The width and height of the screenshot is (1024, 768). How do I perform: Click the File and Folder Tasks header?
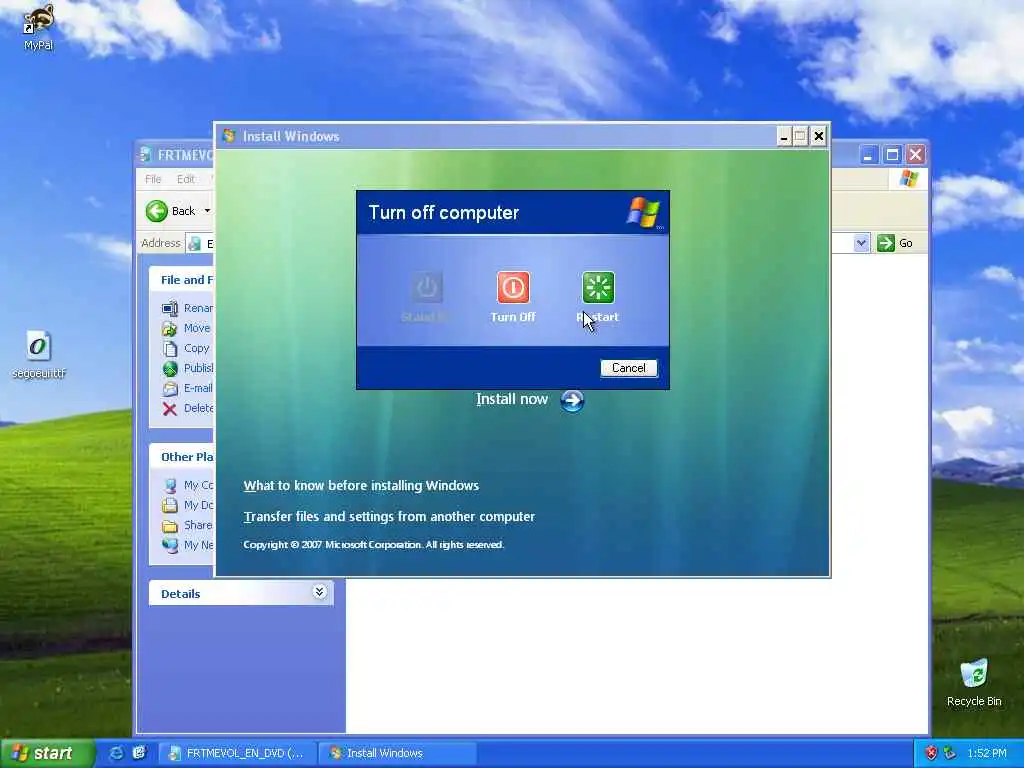182,280
